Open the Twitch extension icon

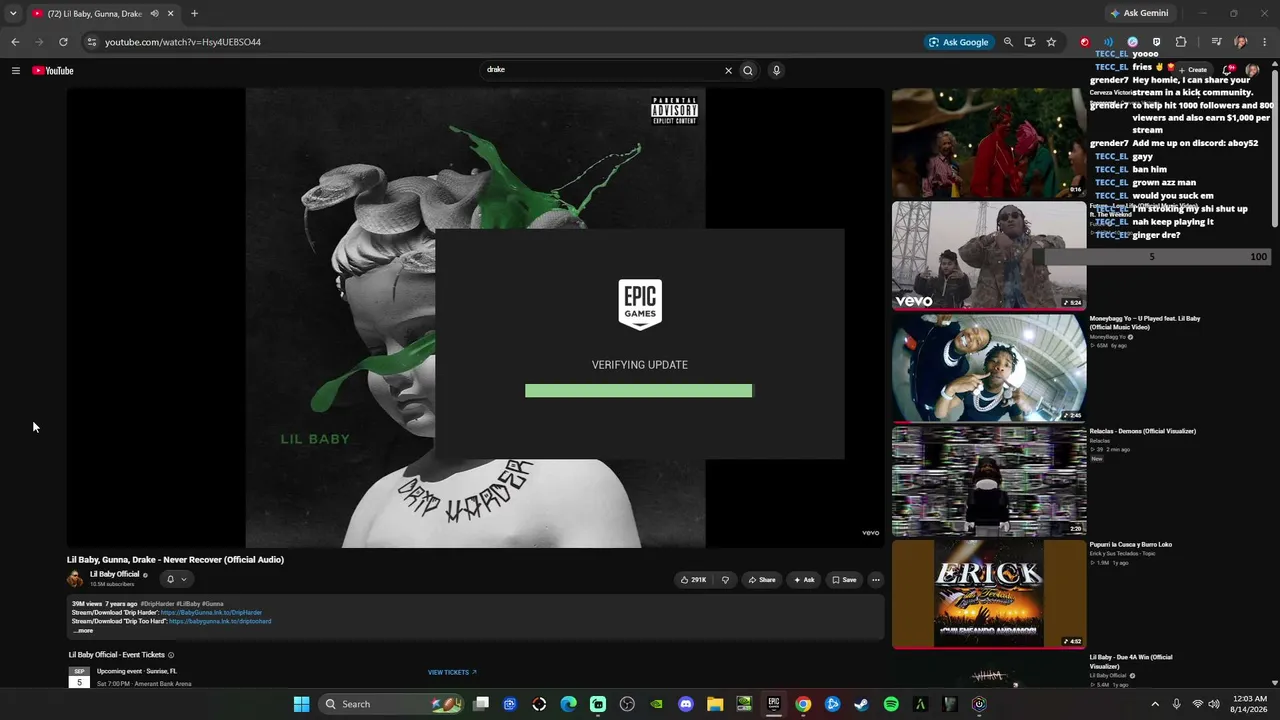(x=1157, y=42)
